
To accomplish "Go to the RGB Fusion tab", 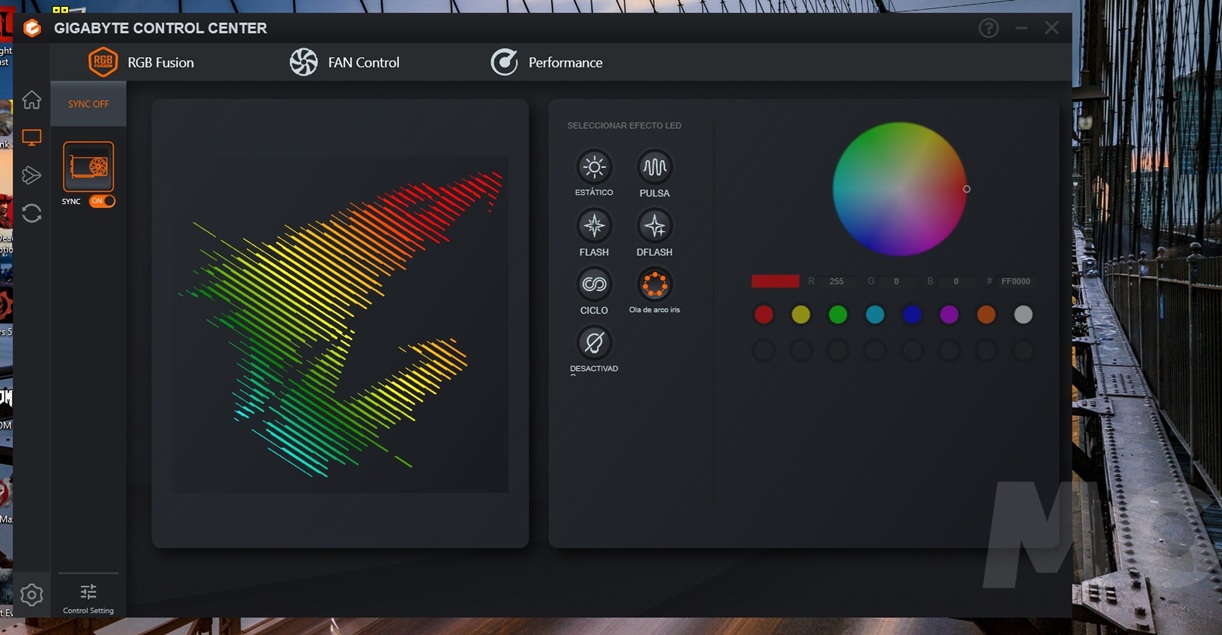I will 141,62.
